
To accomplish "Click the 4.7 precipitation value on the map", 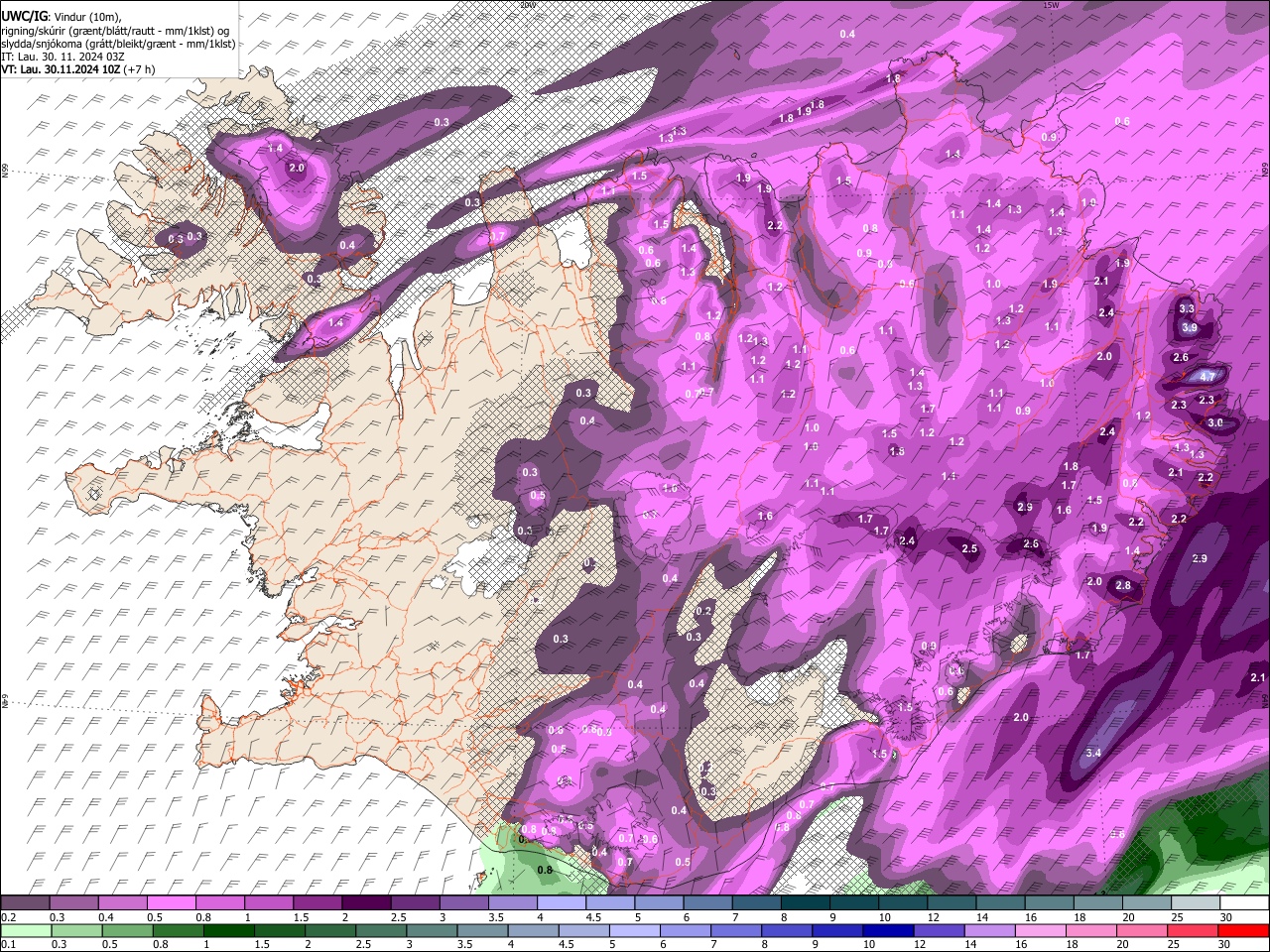I will tap(1207, 377).
